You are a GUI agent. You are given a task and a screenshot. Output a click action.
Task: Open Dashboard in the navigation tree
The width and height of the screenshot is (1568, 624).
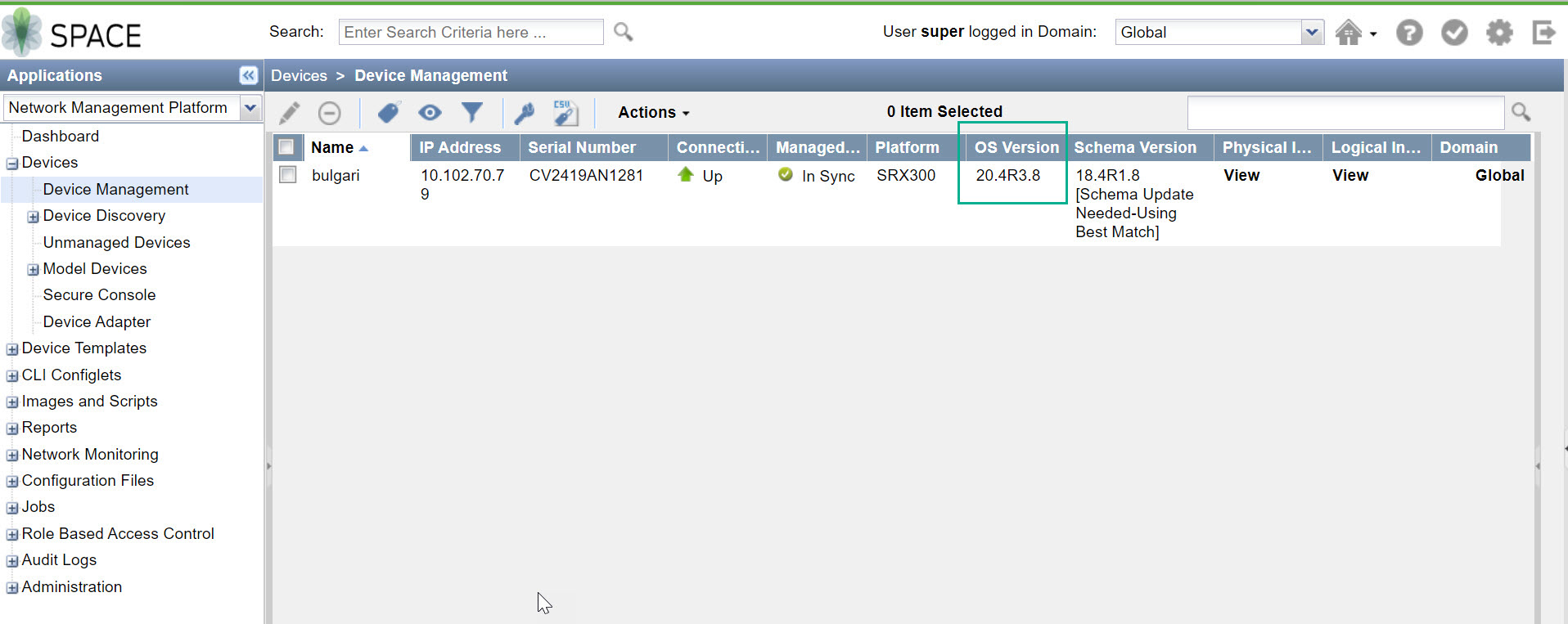point(61,136)
